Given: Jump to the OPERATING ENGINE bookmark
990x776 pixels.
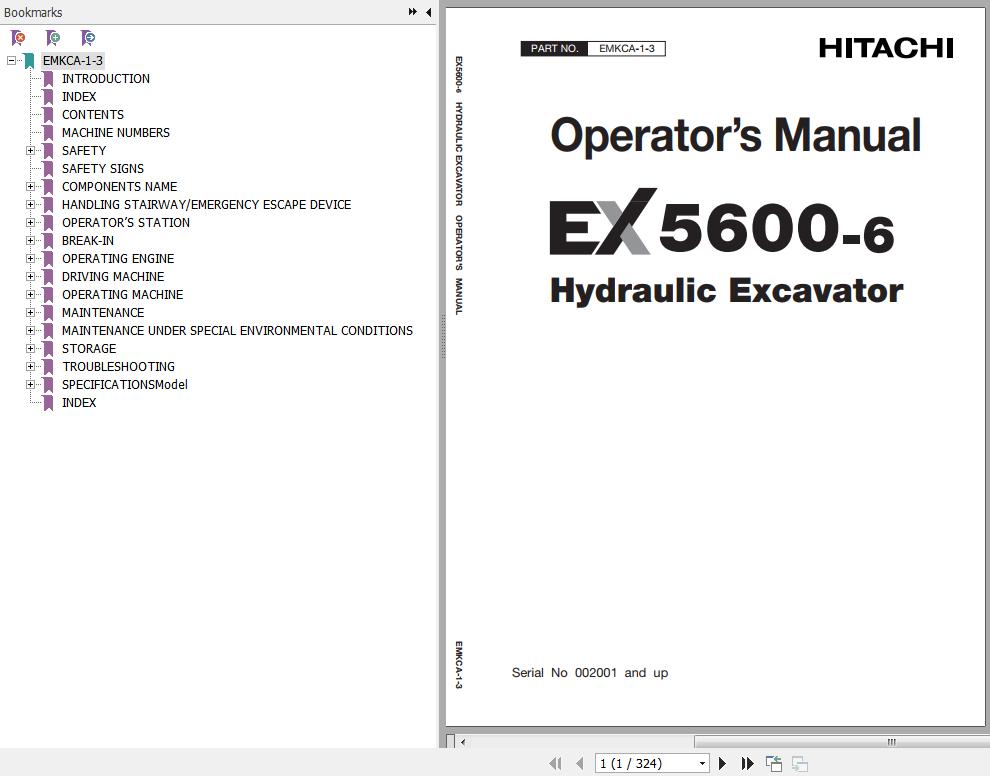Looking at the screenshot, I should (117, 259).
